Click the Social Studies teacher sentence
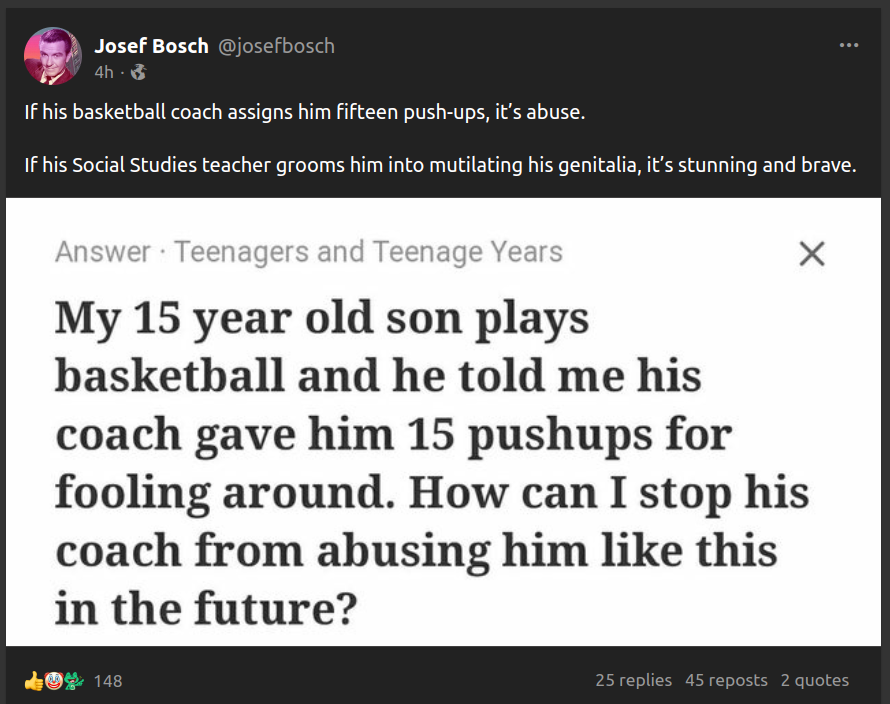The image size is (890, 704). click(440, 165)
